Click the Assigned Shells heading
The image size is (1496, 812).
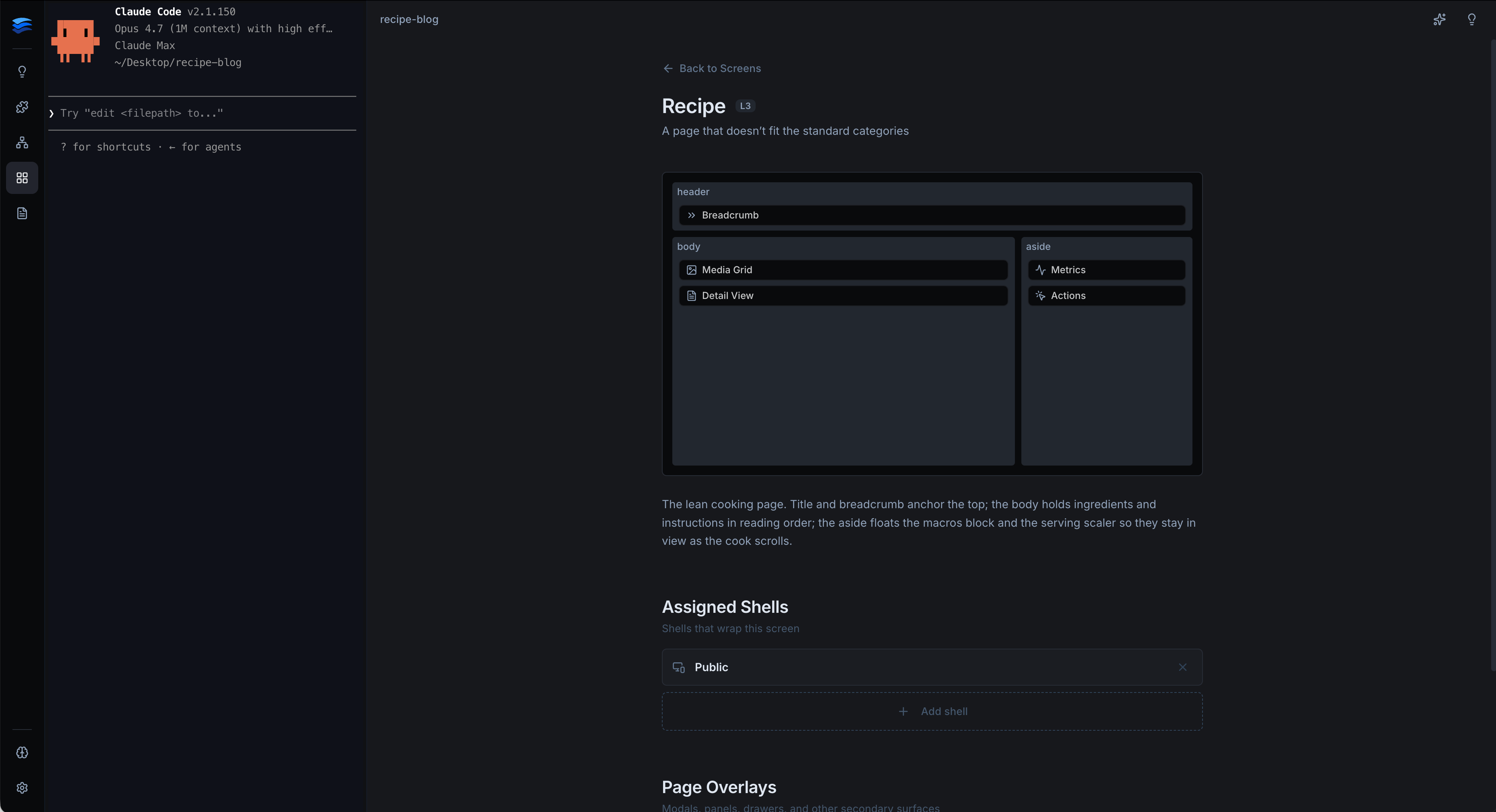click(725, 607)
